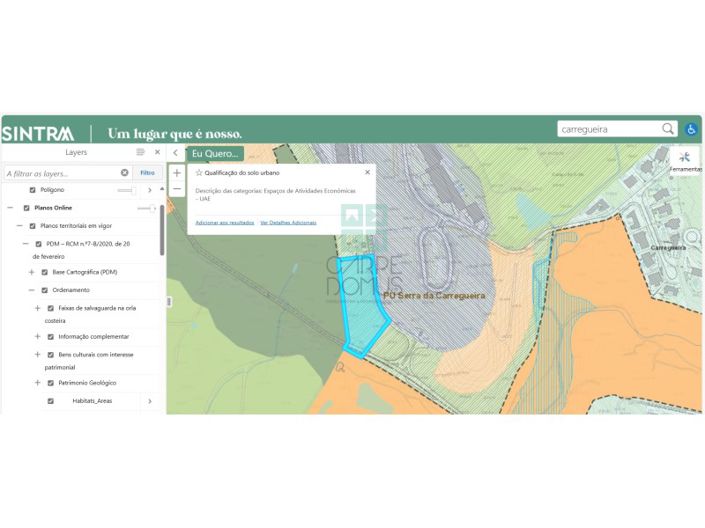Close the Layers panel
This screenshot has width=705, height=528.
click(157, 152)
